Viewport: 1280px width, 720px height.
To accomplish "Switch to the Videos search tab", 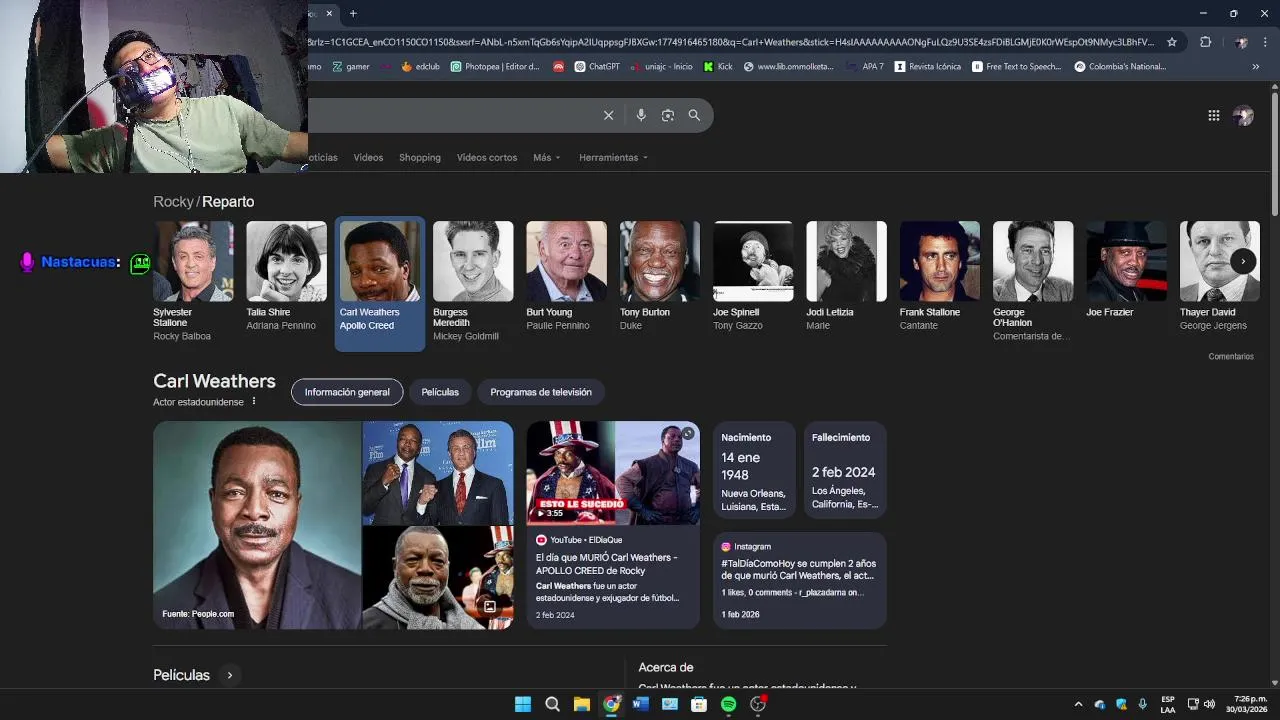I will pyautogui.click(x=368, y=157).
